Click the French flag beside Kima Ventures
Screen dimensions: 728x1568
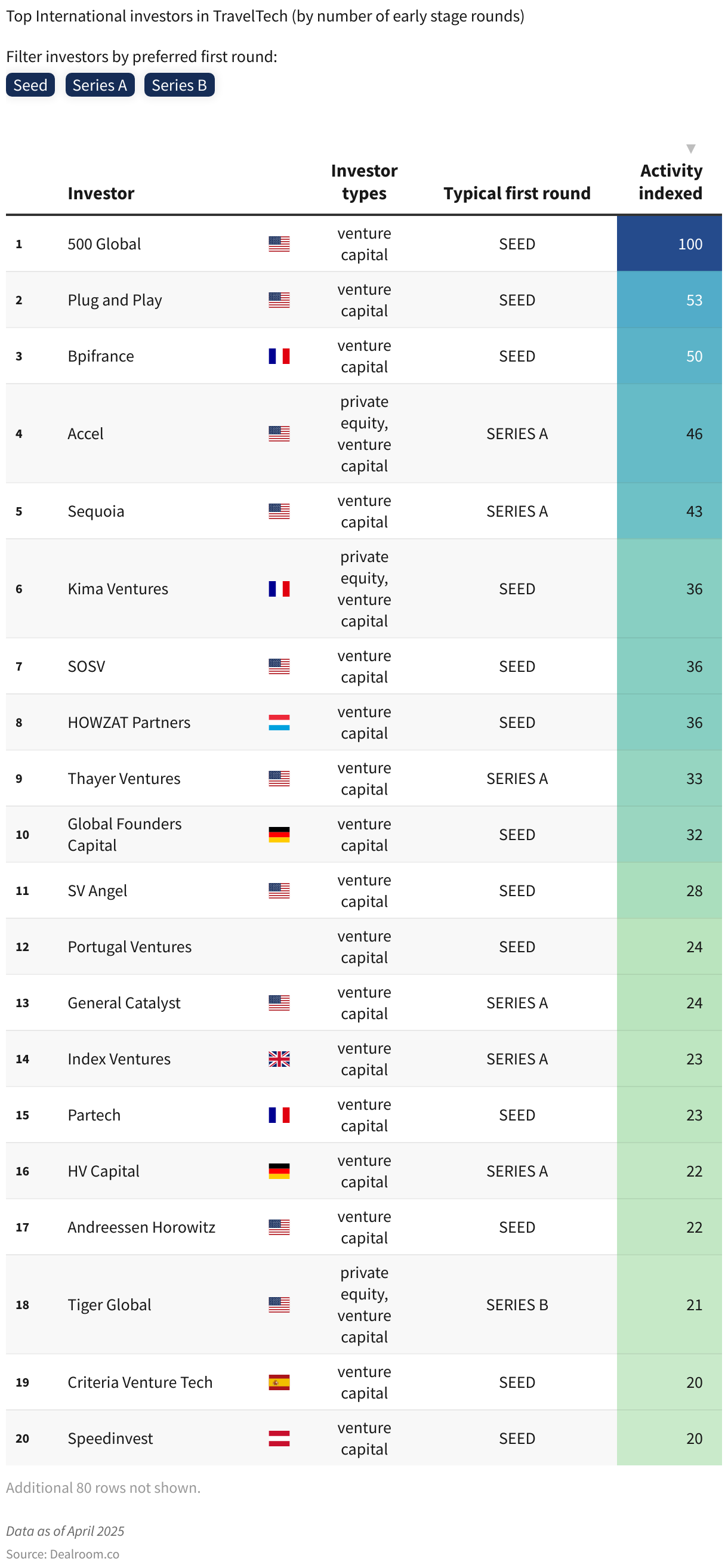point(279,589)
